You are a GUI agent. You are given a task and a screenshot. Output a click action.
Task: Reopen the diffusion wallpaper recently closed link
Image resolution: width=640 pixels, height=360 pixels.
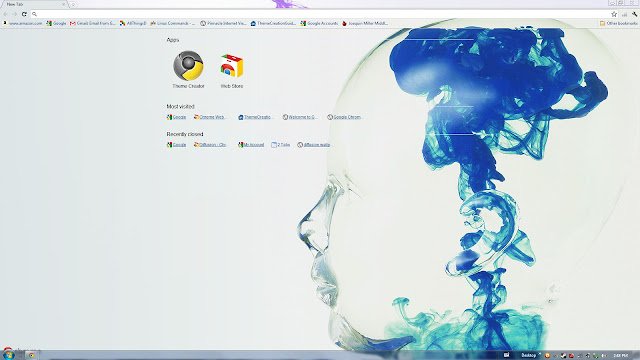click(313, 145)
